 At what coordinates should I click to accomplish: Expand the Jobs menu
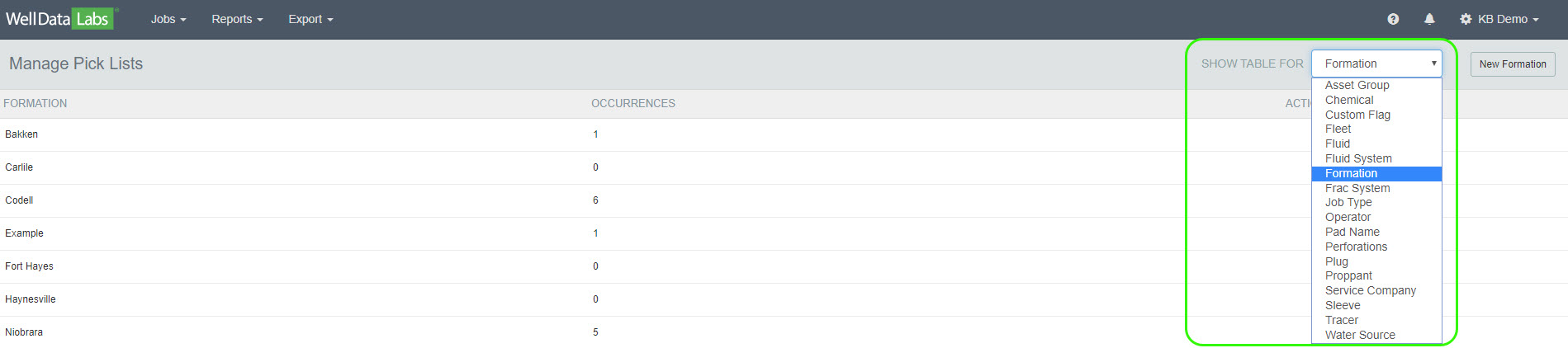(168, 19)
